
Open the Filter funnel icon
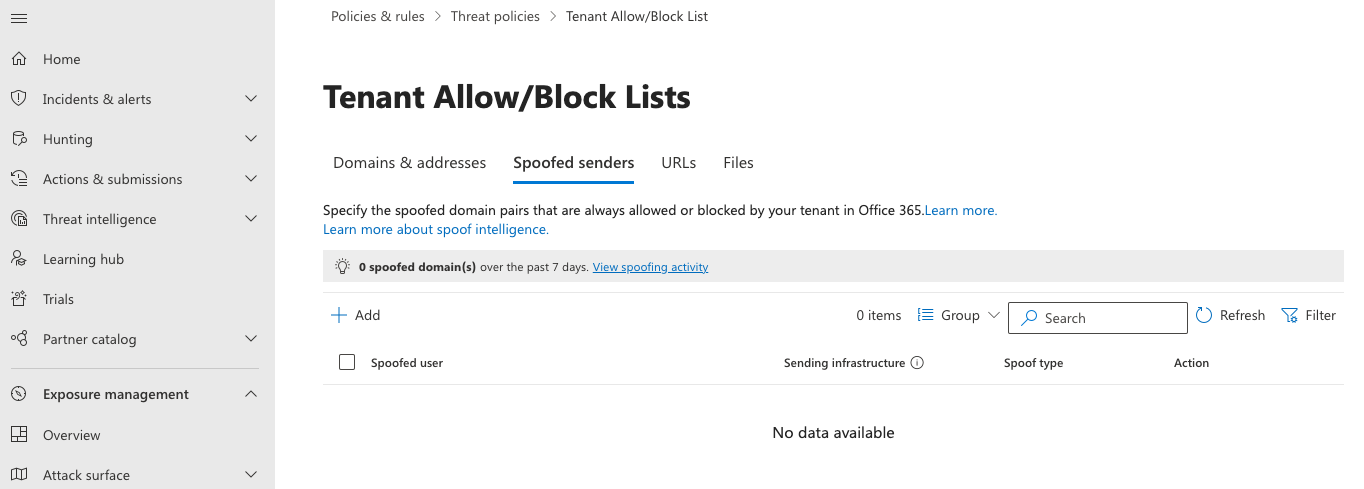(1290, 316)
